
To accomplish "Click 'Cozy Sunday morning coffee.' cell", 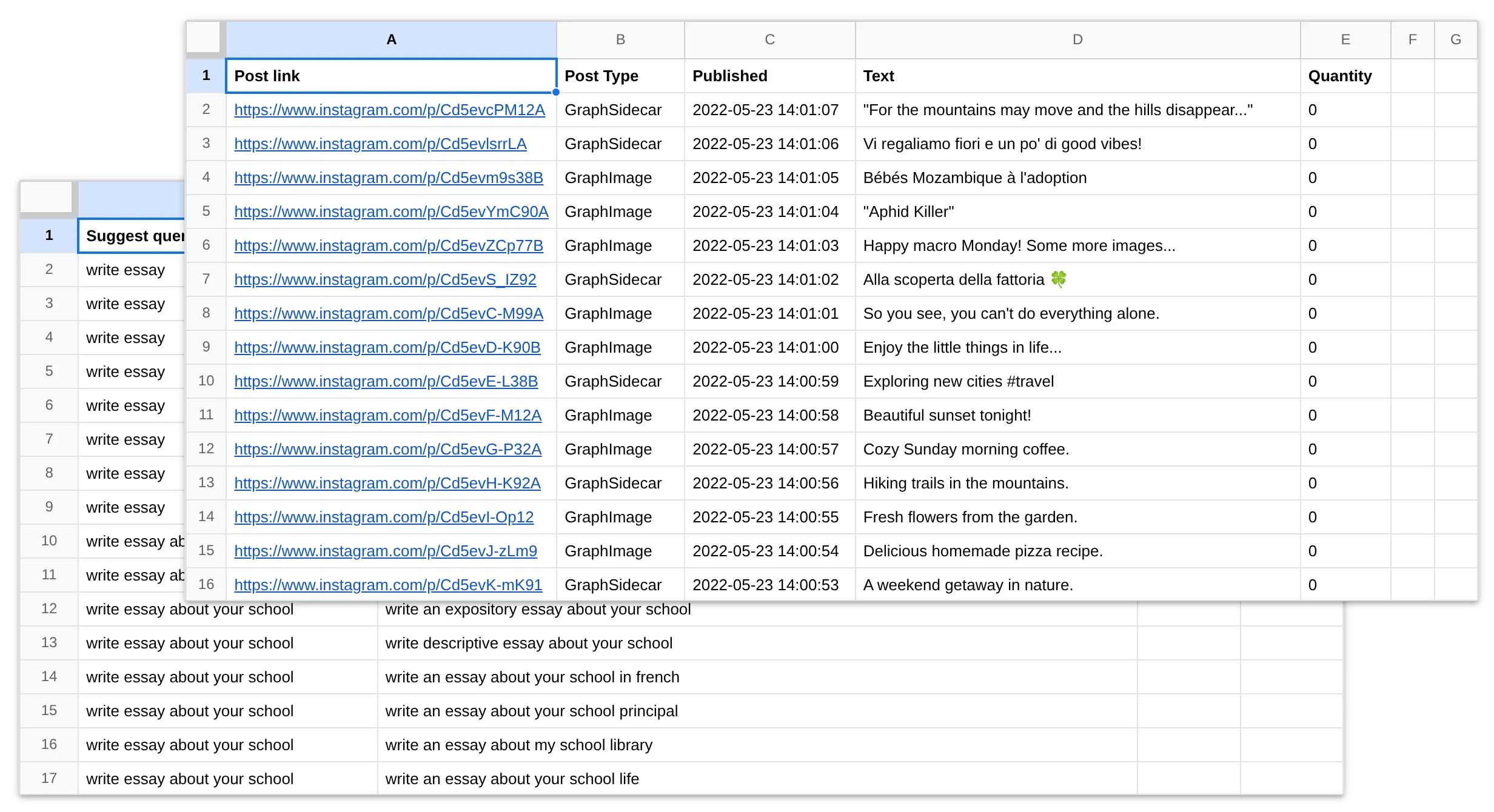I will [1077, 449].
